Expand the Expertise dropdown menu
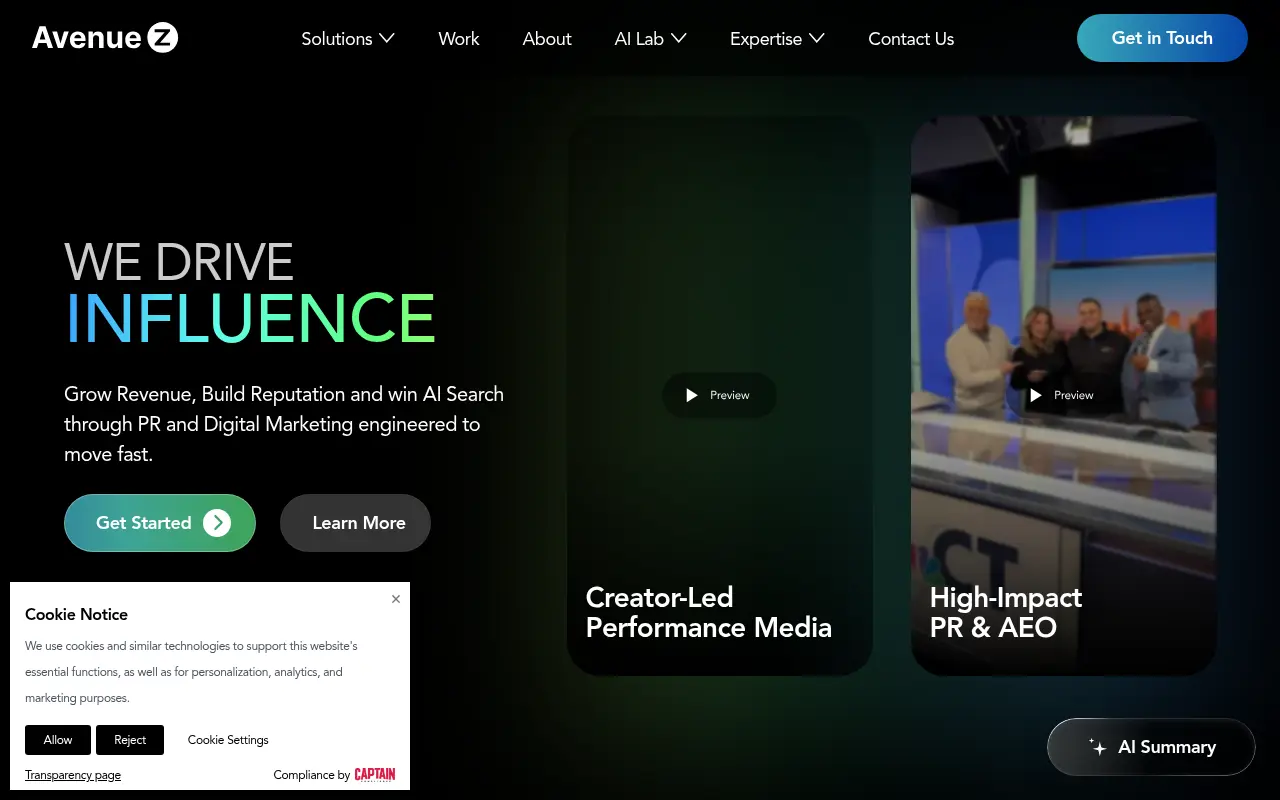Screen dimensions: 1280x800 pyautogui.click(x=777, y=39)
